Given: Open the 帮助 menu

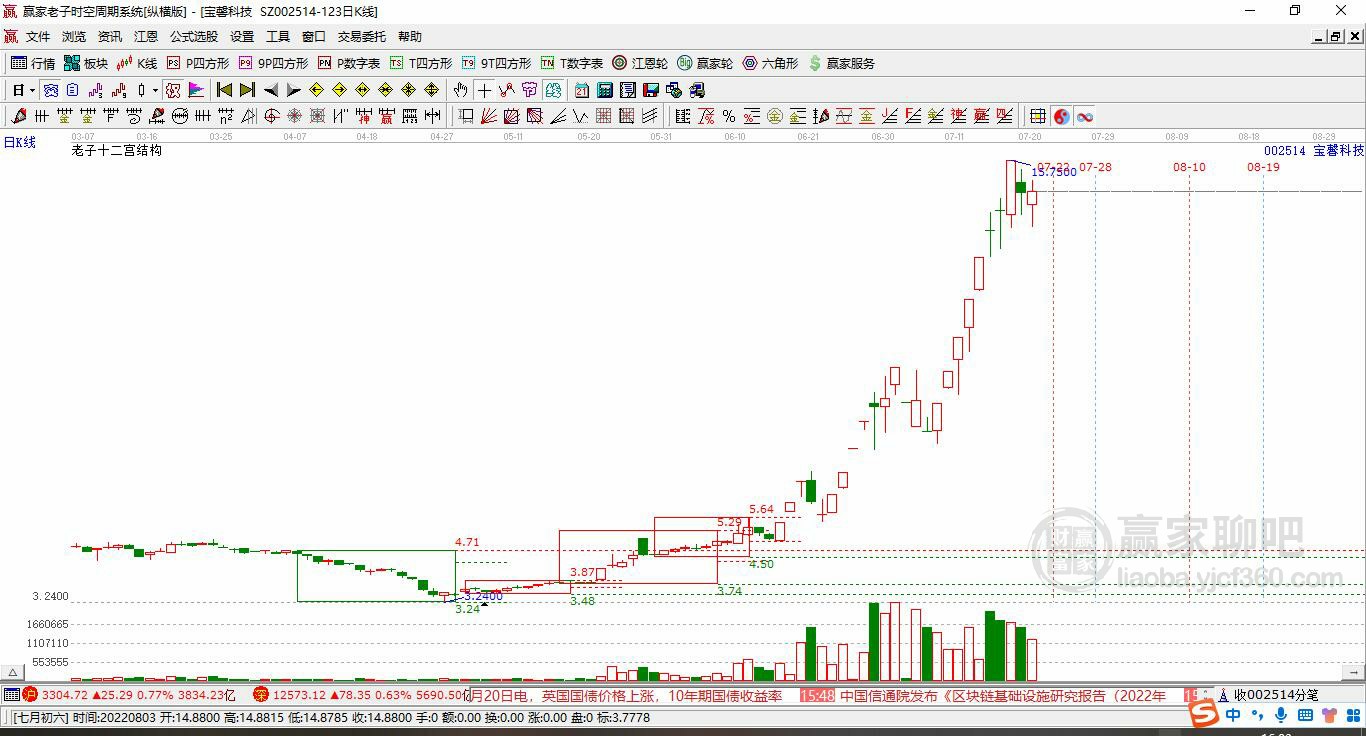Looking at the screenshot, I should click(x=410, y=37).
